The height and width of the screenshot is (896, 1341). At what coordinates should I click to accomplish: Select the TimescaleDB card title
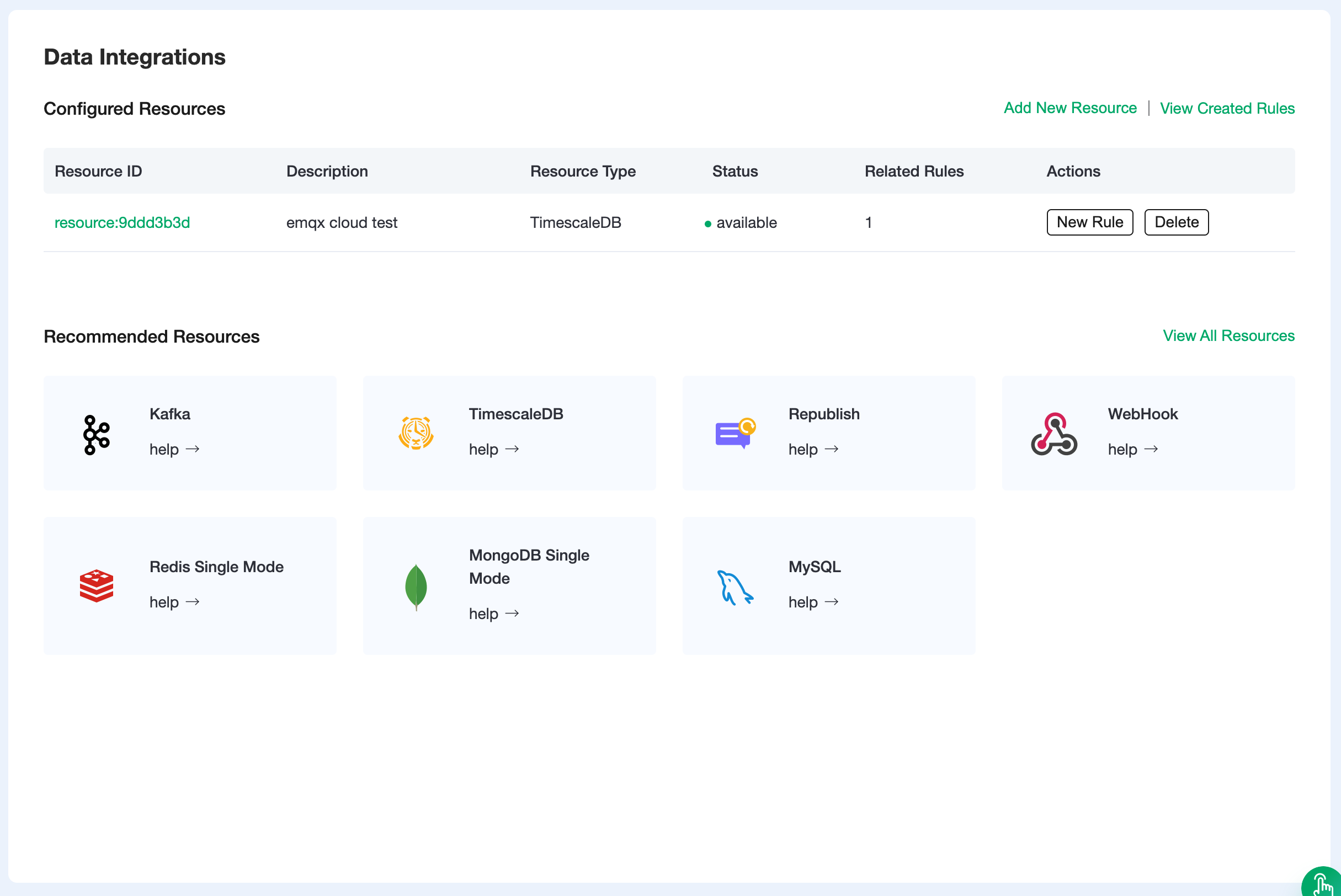pyautogui.click(x=516, y=414)
